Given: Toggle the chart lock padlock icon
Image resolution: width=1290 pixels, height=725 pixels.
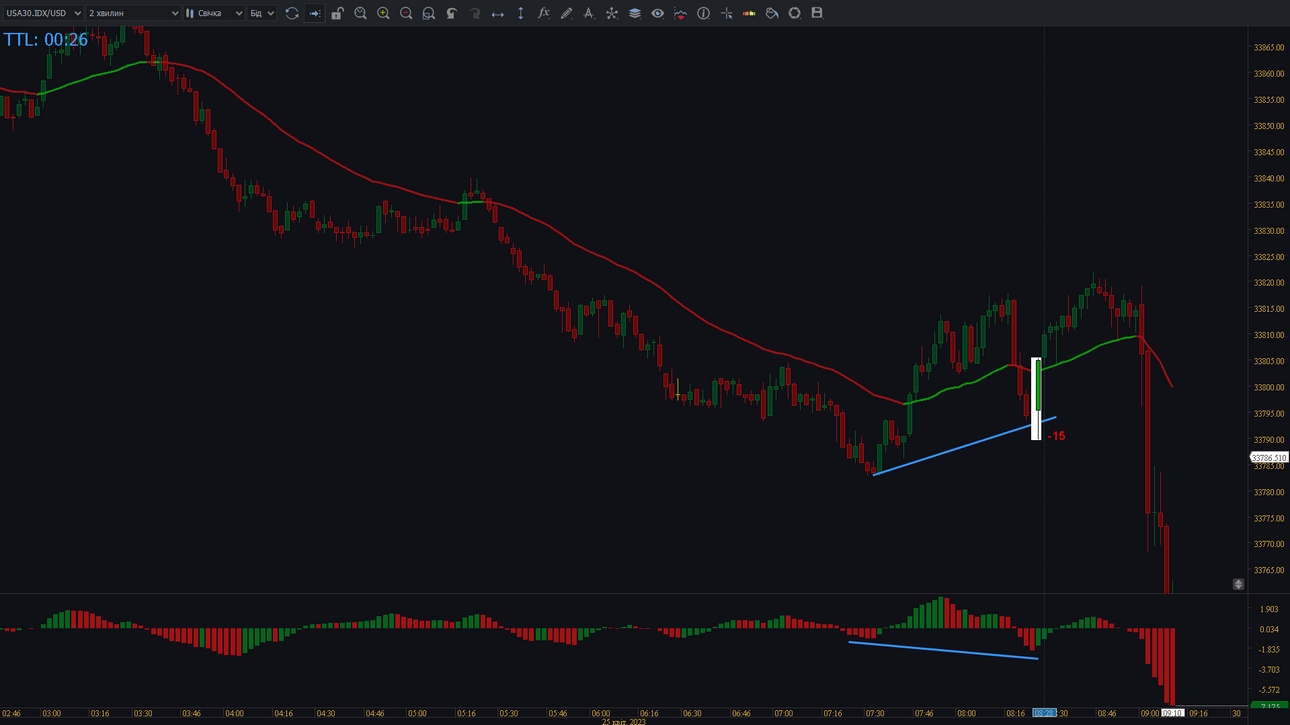Looking at the screenshot, I should 338,13.
